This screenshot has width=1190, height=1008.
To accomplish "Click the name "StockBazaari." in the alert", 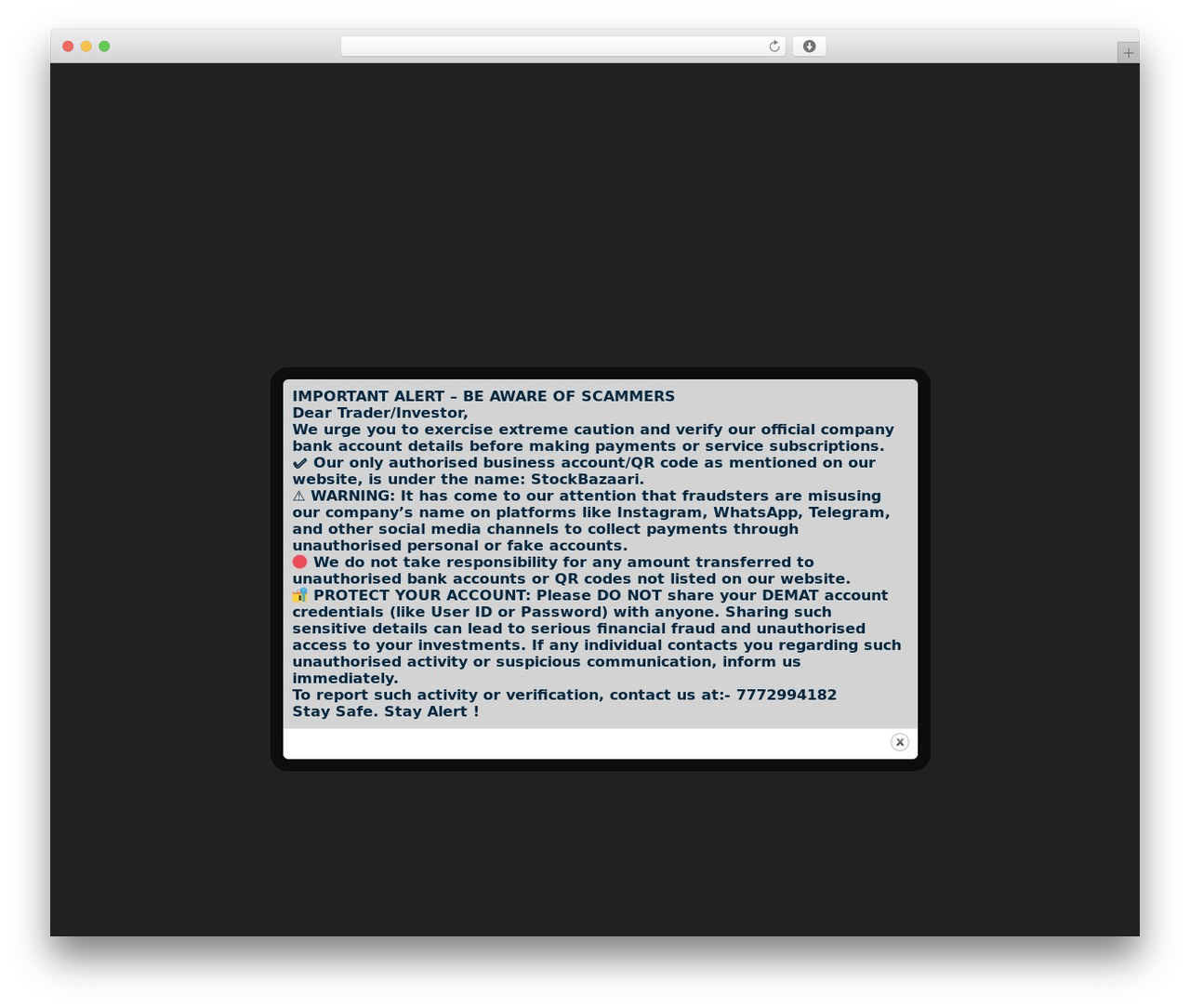I will [588, 480].
